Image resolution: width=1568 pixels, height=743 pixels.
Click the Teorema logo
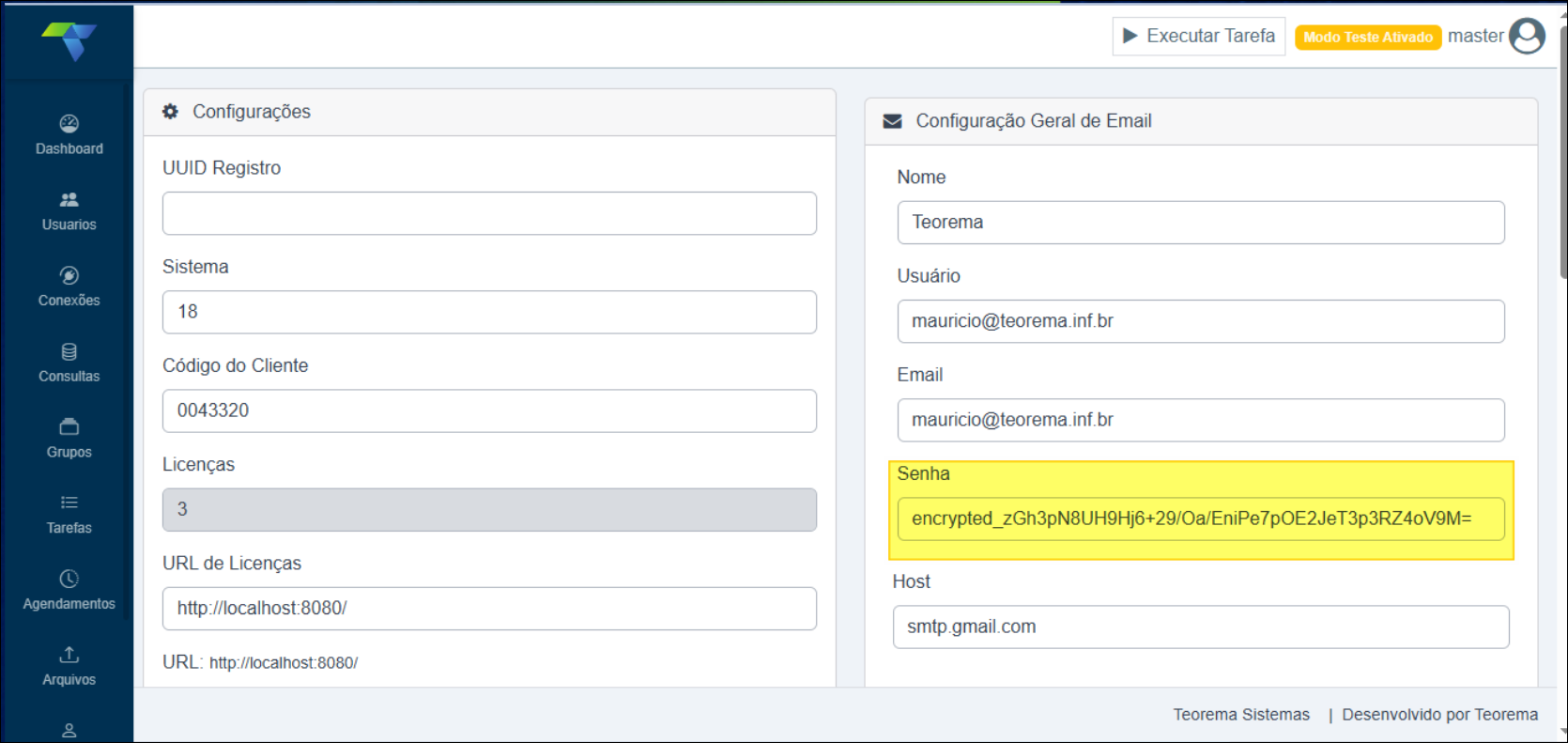[x=69, y=40]
